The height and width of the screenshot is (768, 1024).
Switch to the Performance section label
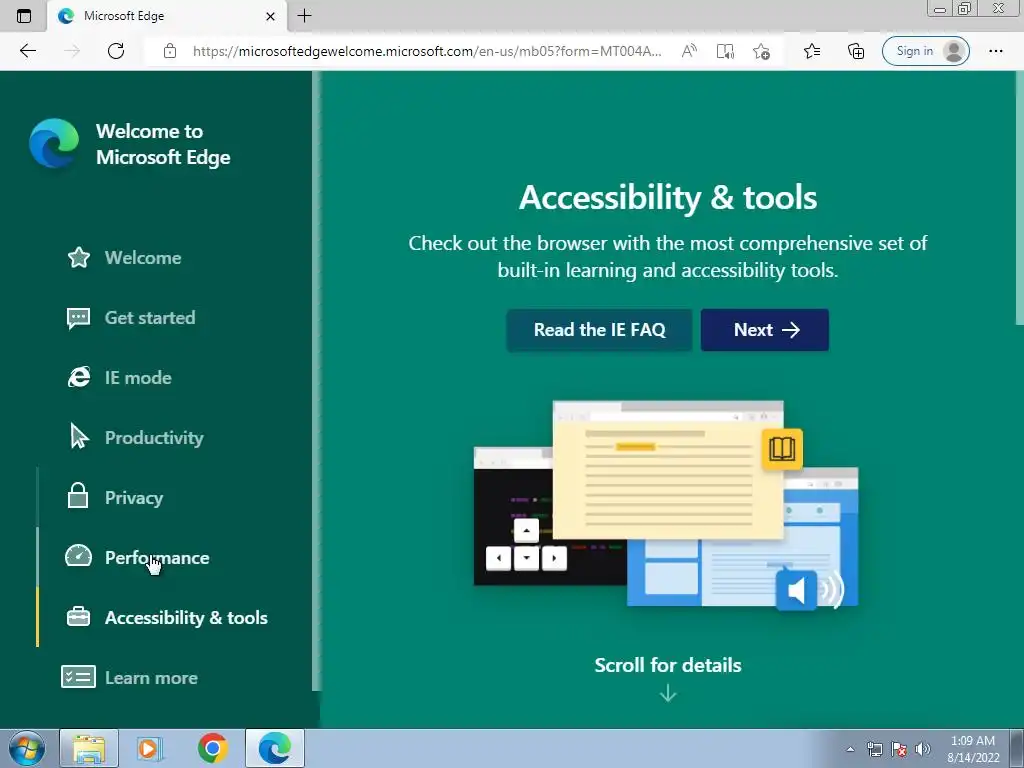157,558
